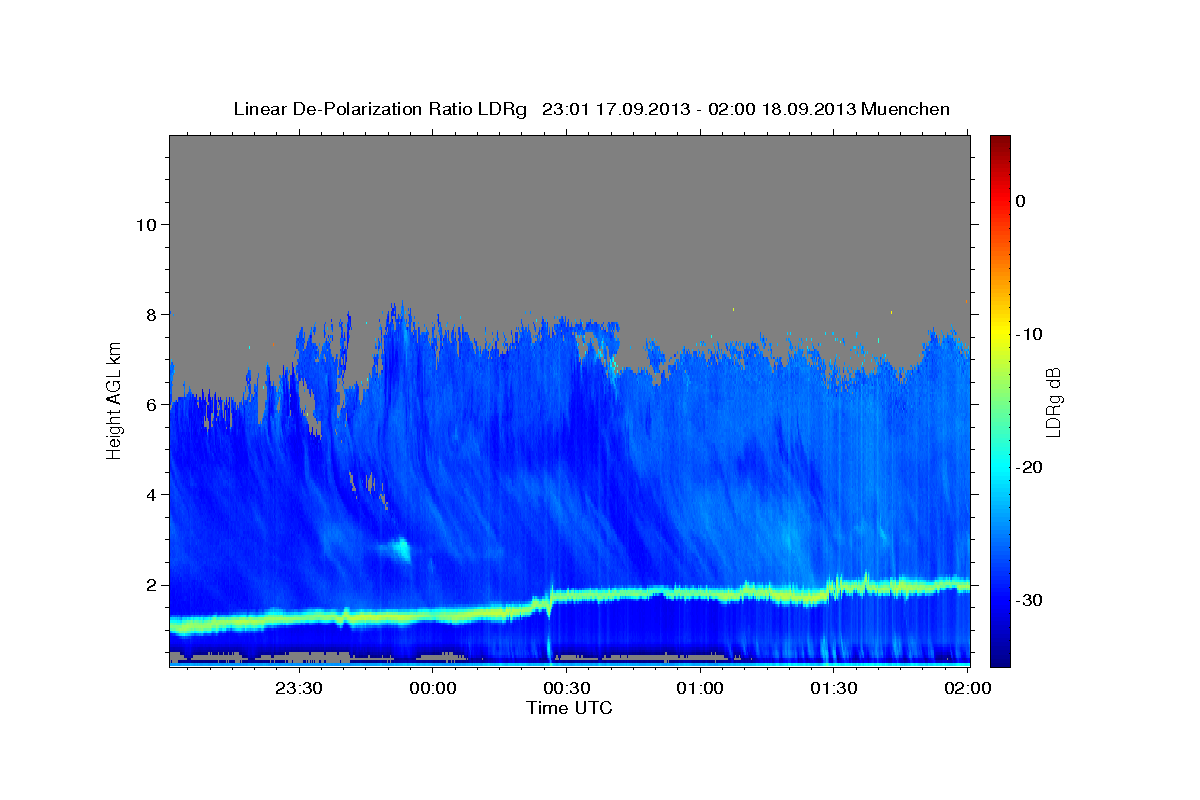Click the '01:30' time tick label
Viewport: 1200px width, 800px height.
pyautogui.click(x=833, y=688)
